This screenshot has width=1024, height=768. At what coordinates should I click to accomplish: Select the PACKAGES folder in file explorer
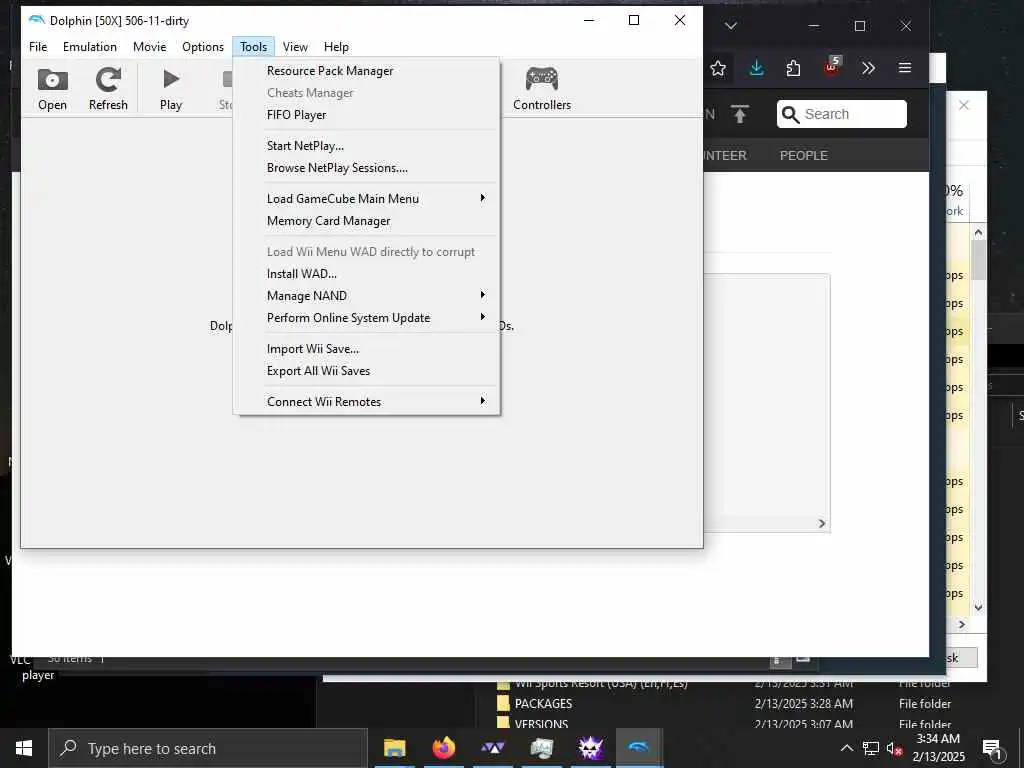click(543, 703)
